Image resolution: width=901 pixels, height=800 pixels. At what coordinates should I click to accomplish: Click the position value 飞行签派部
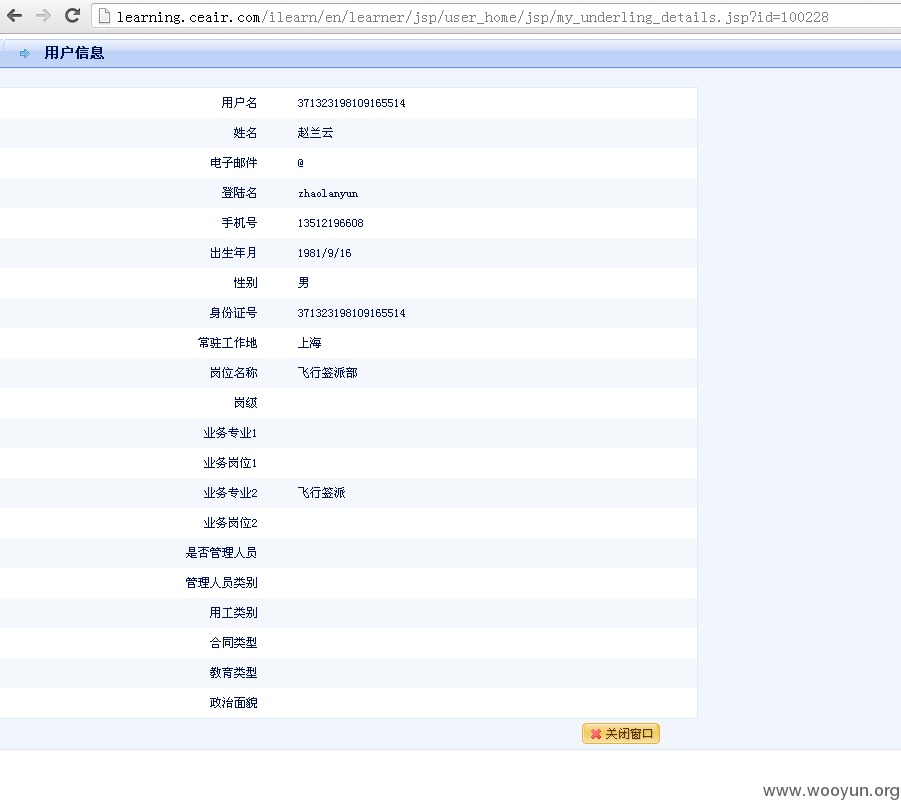point(328,372)
